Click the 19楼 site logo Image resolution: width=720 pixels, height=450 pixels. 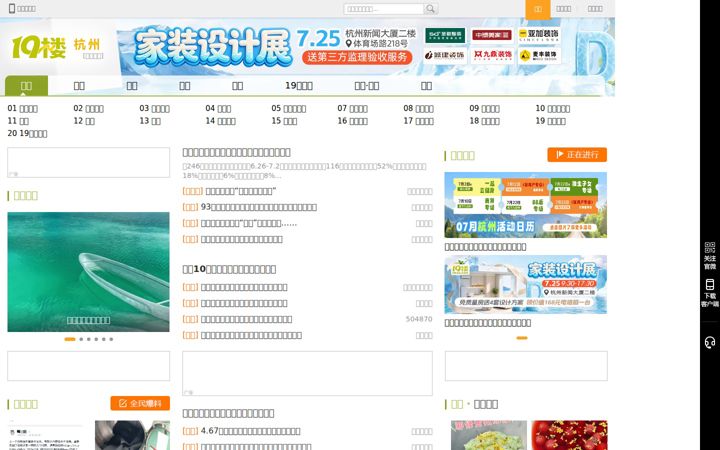pyautogui.click(x=39, y=47)
